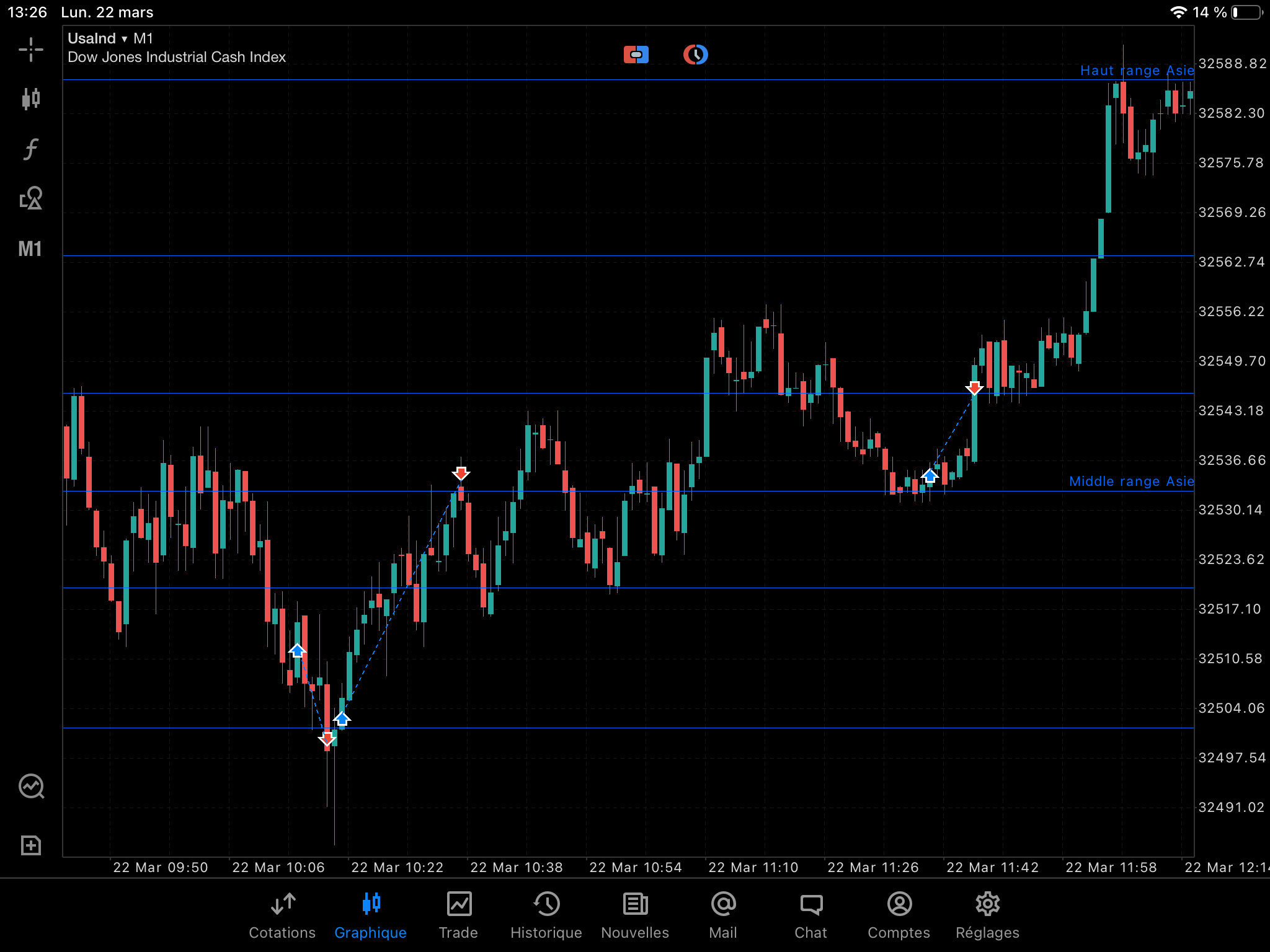Open the drawing objects shapes tool

point(30,198)
